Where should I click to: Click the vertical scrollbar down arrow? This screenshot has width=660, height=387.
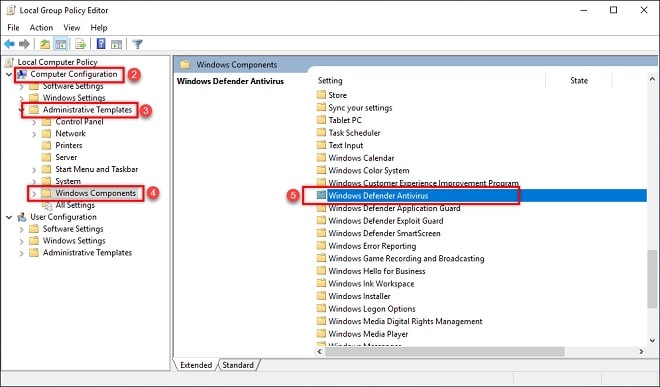(652, 341)
